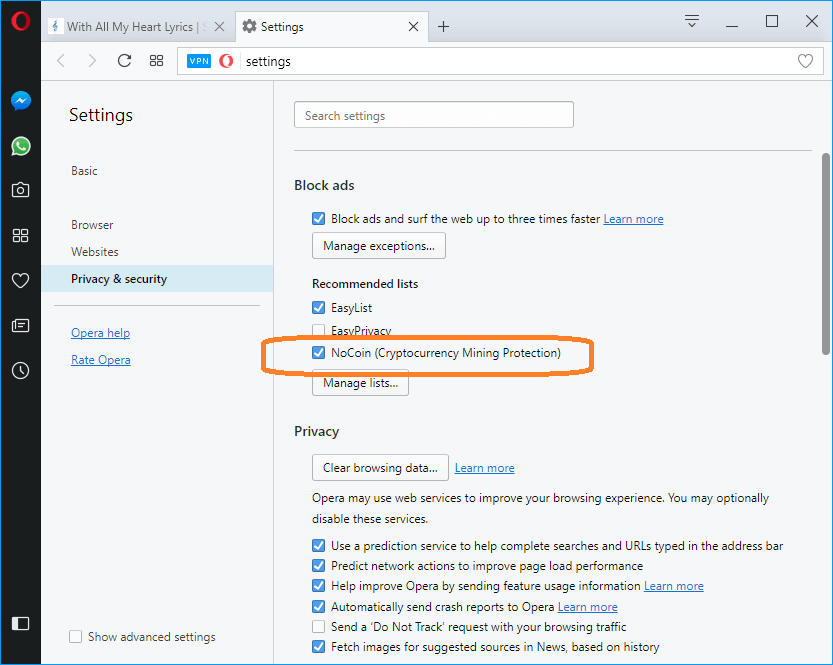
Task: Close the With All My Heart Lyrics tab
Action: (219, 27)
